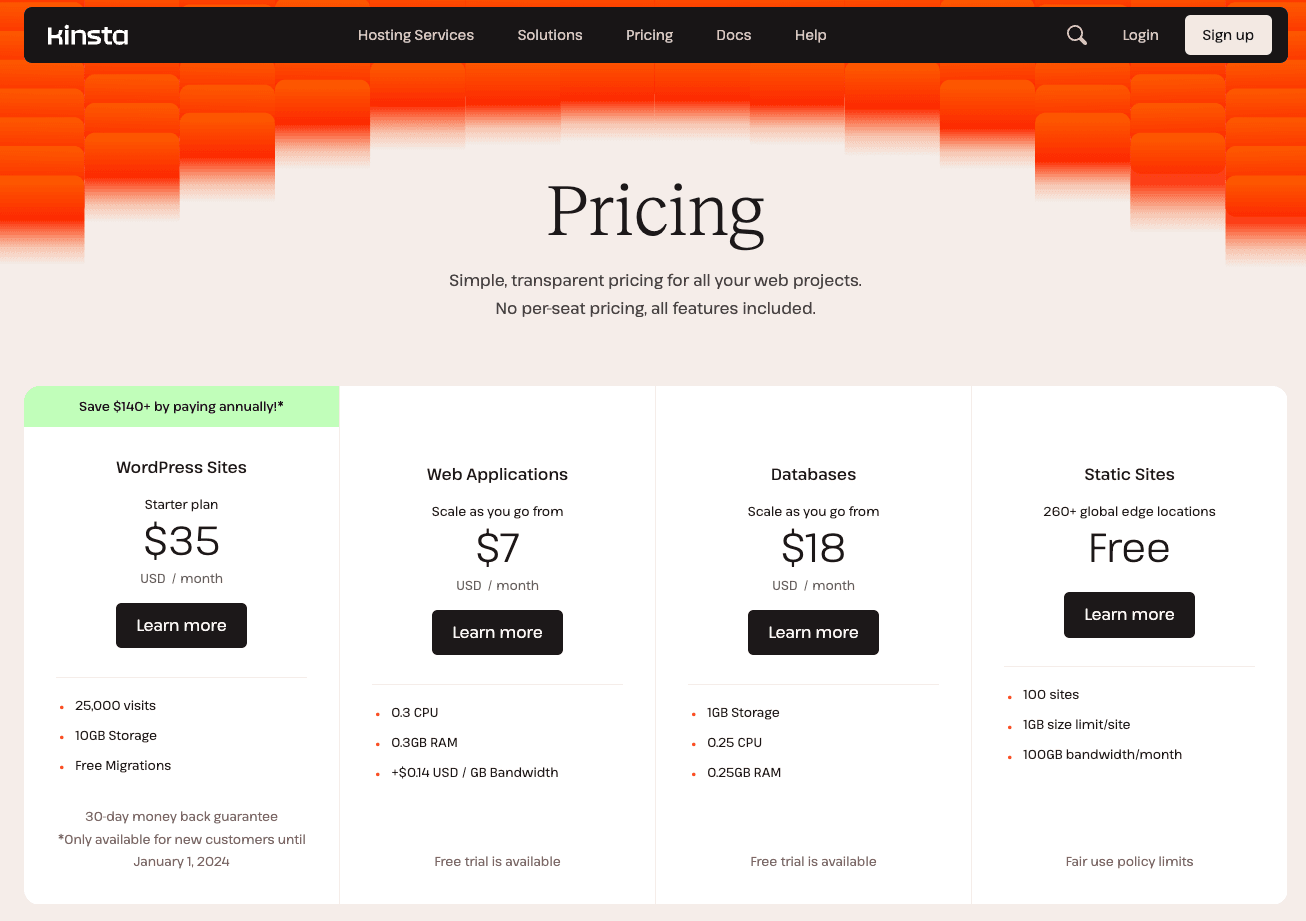1306x921 pixels.
Task: Select the Static Sites card heading
Action: [x=1129, y=474]
